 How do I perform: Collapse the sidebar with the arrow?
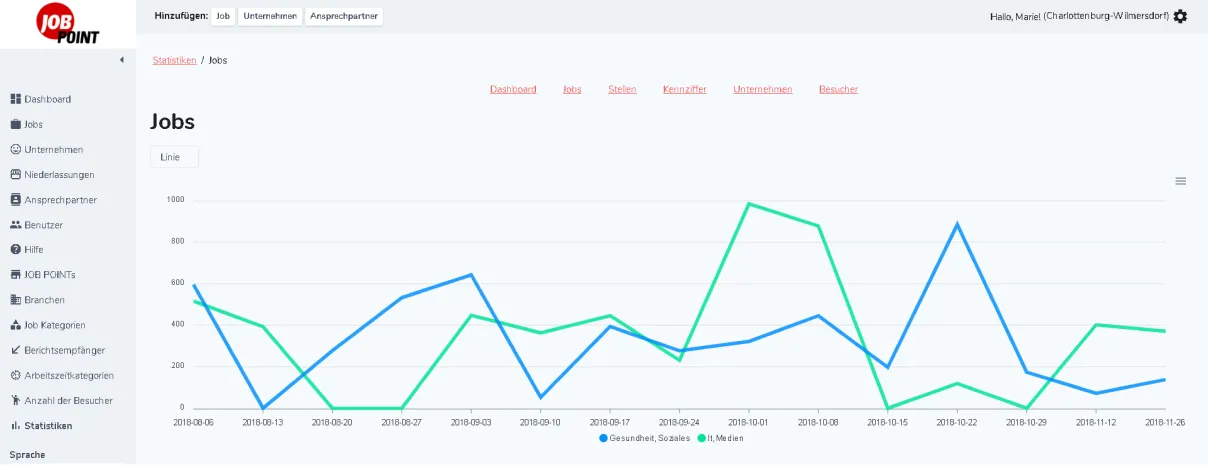(121, 60)
